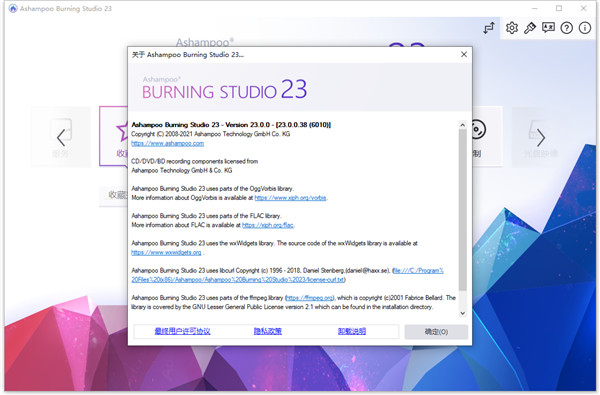600x395 pixels.
Task: Open the 隐私政策 link
Action: click(268, 331)
